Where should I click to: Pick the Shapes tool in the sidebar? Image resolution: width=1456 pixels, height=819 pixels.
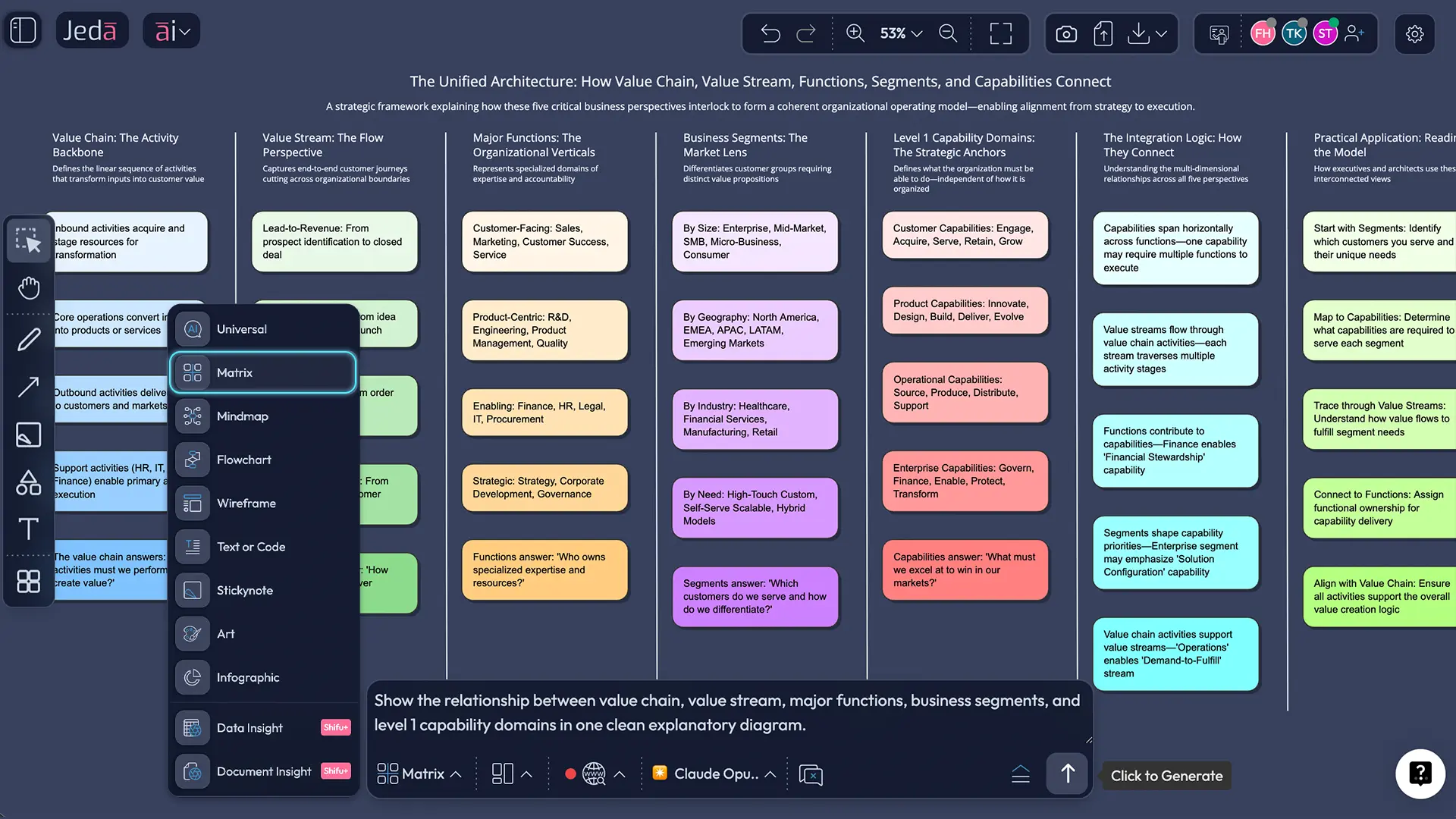pyautogui.click(x=28, y=482)
